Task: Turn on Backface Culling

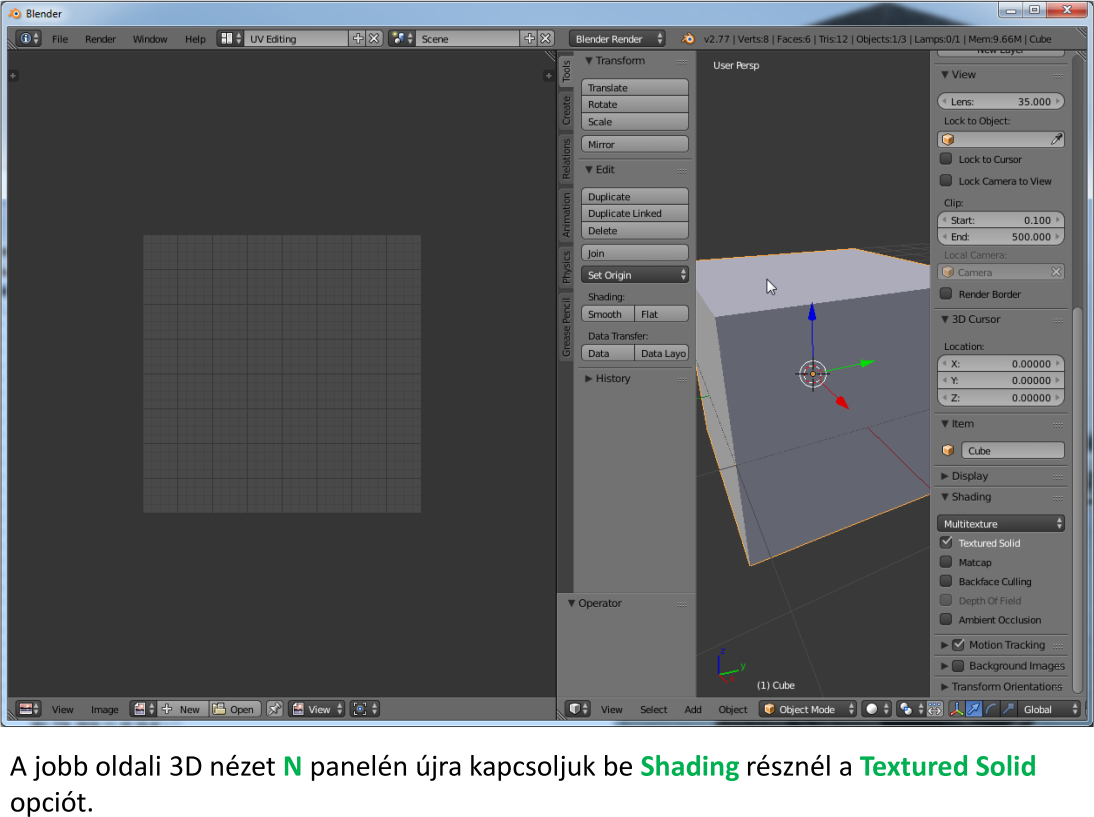Action: (x=946, y=580)
